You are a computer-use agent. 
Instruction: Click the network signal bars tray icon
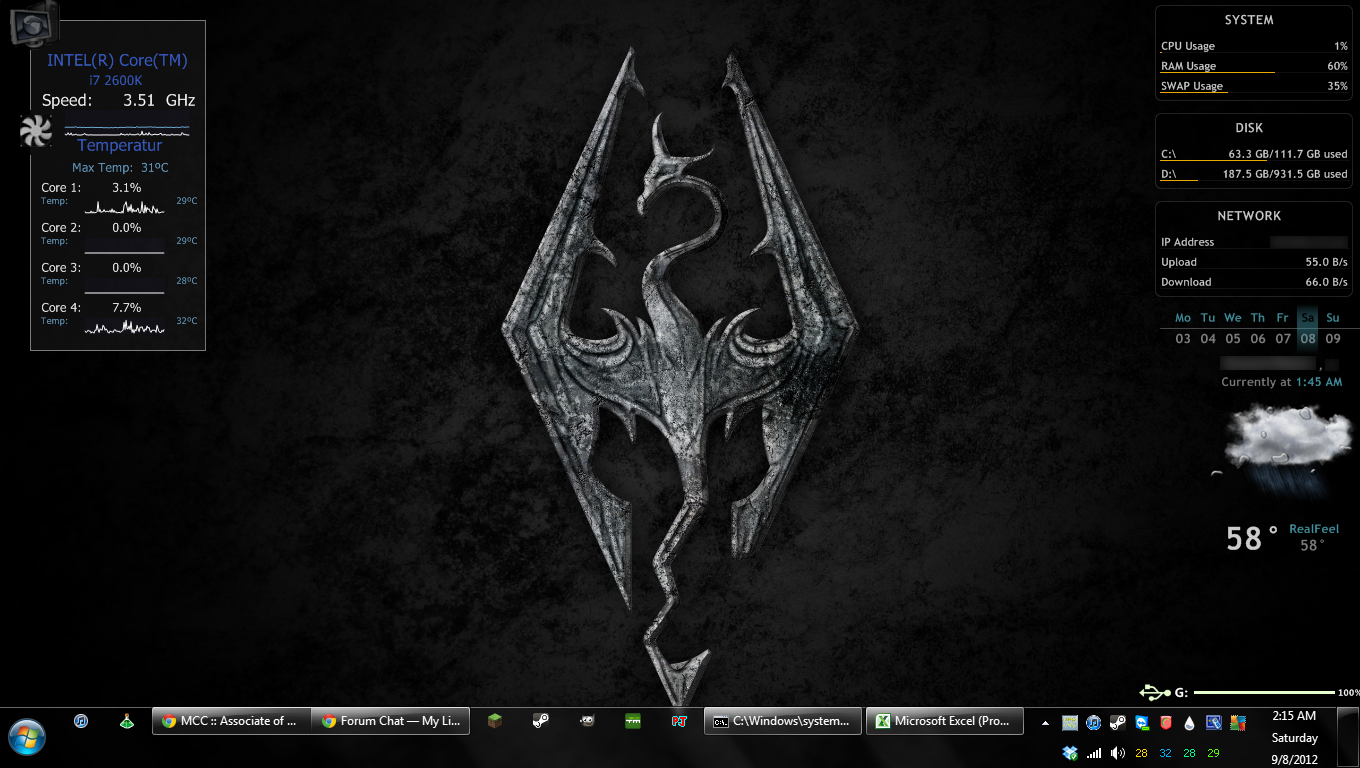(x=1094, y=753)
